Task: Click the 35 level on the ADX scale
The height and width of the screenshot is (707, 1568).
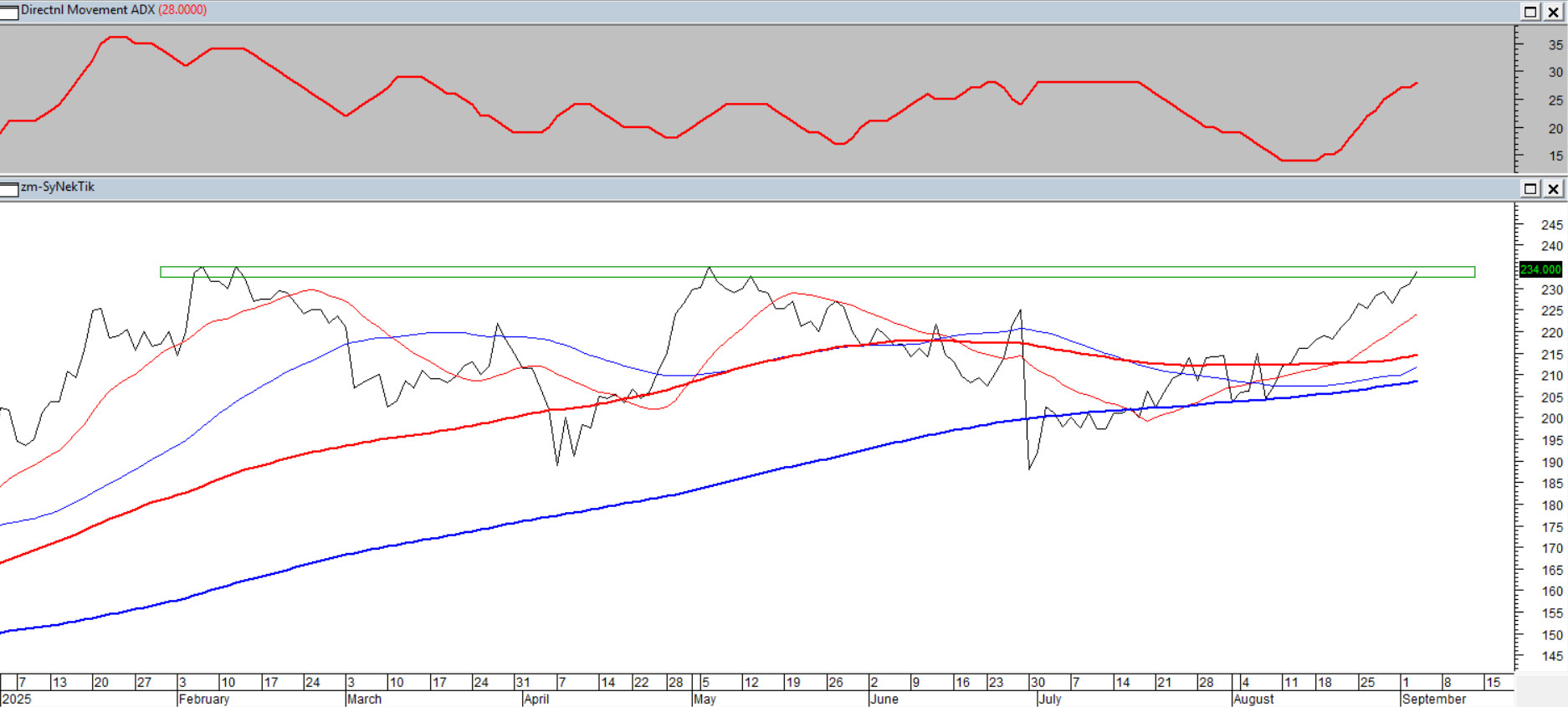Action: point(1555,45)
